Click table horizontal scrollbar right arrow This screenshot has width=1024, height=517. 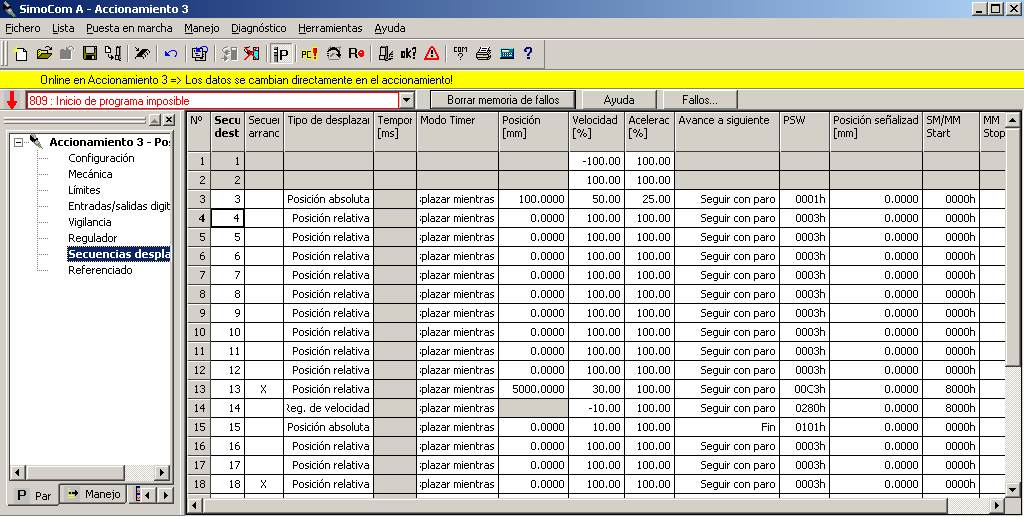click(x=997, y=505)
